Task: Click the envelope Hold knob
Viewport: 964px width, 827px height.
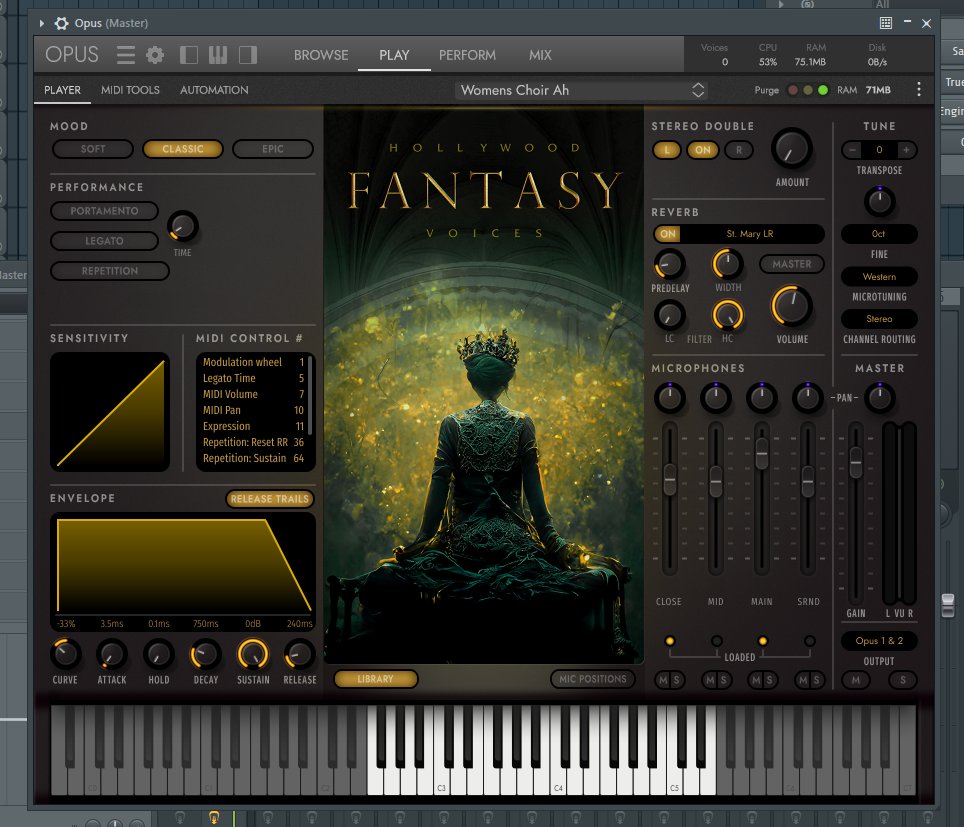Action: 159,655
